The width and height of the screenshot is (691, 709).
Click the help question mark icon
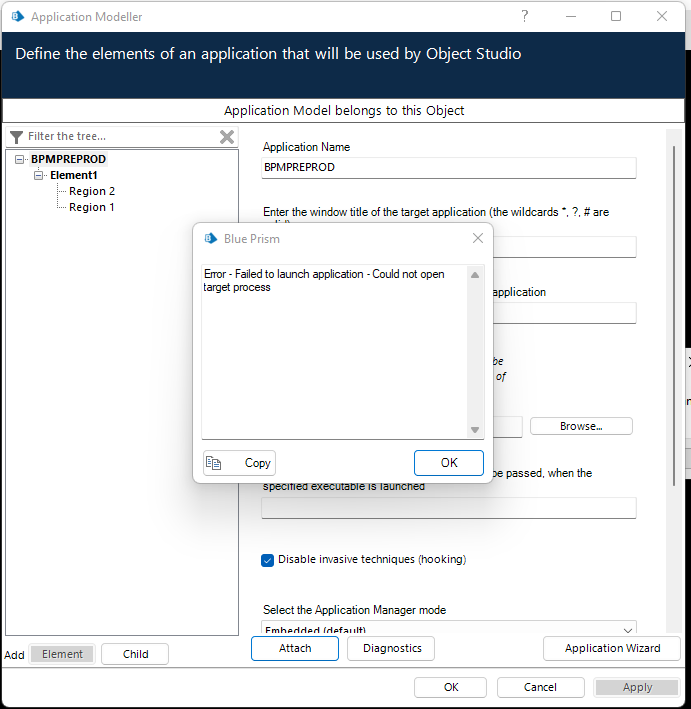coord(525,16)
